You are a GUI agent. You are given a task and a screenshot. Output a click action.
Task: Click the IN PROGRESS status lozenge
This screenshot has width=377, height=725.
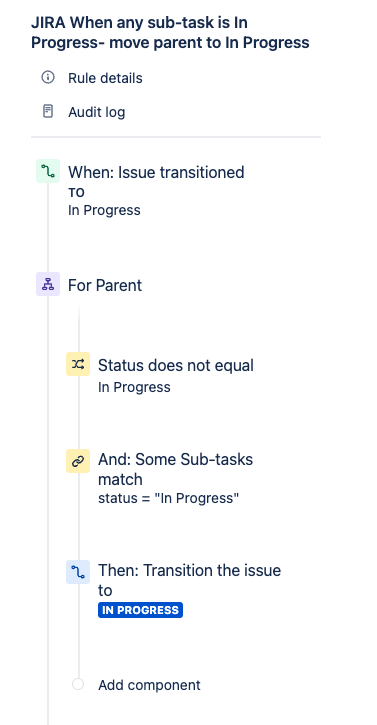140,610
